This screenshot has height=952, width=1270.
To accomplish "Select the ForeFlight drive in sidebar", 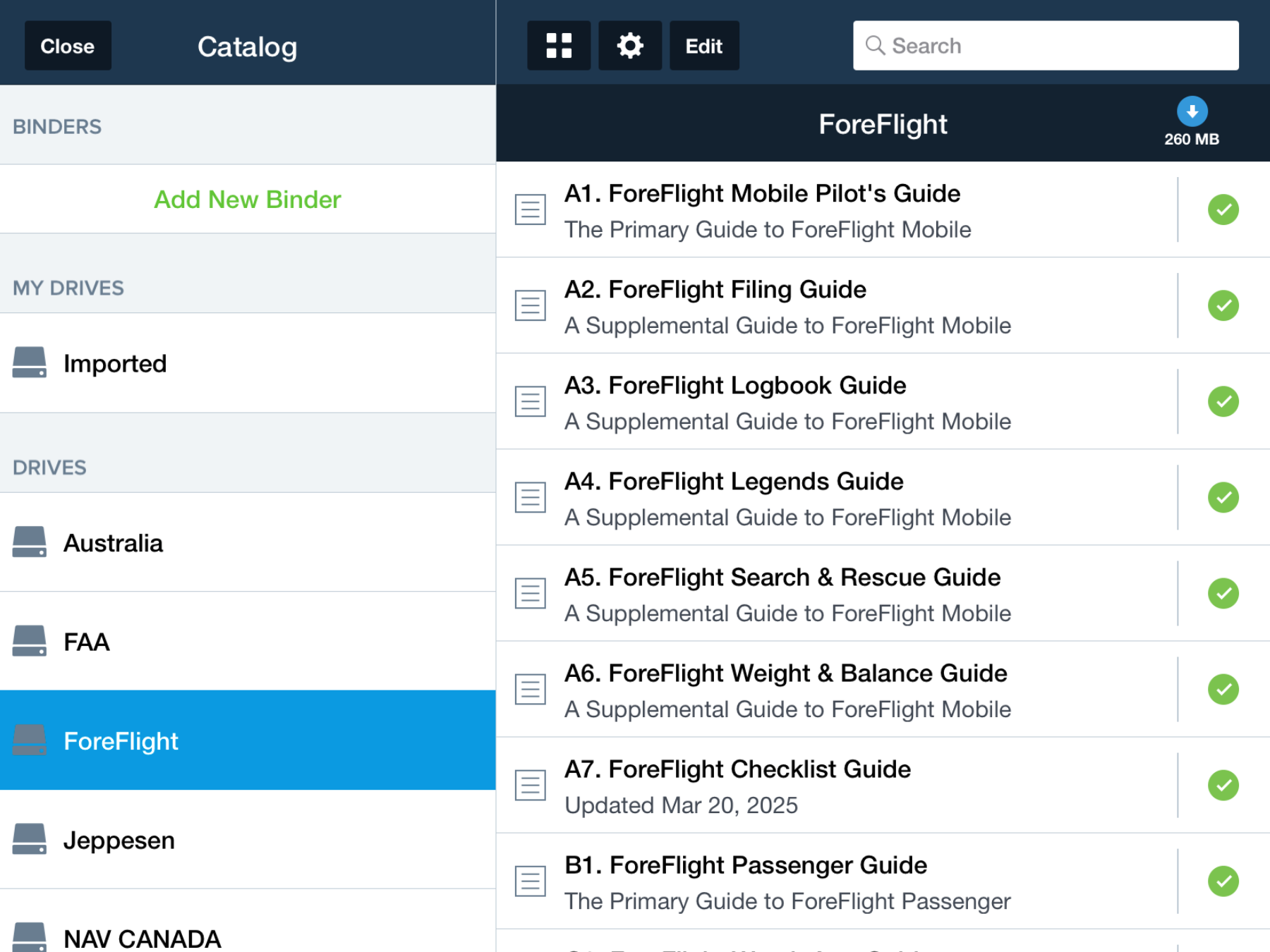I will point(247,740).
